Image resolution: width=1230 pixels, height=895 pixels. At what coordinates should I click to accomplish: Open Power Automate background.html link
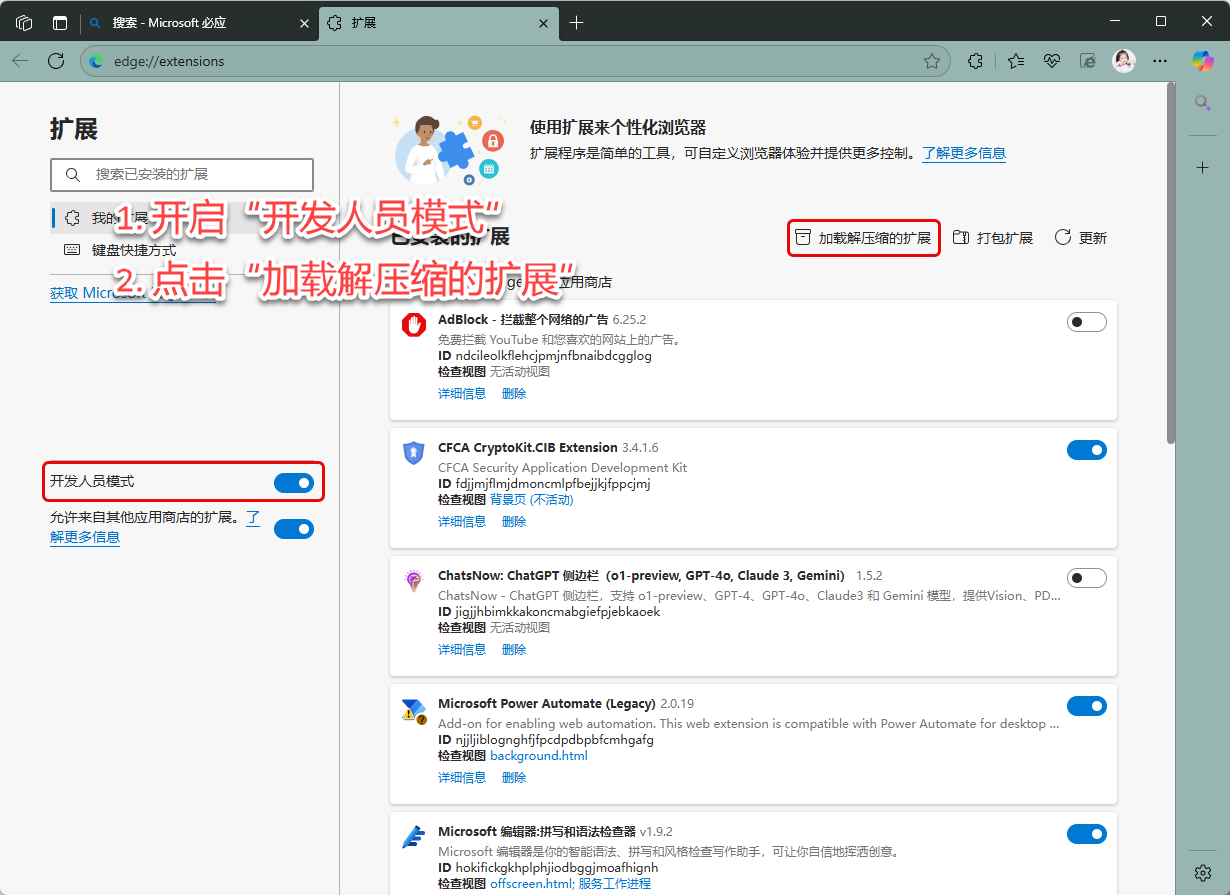point(539,755)
